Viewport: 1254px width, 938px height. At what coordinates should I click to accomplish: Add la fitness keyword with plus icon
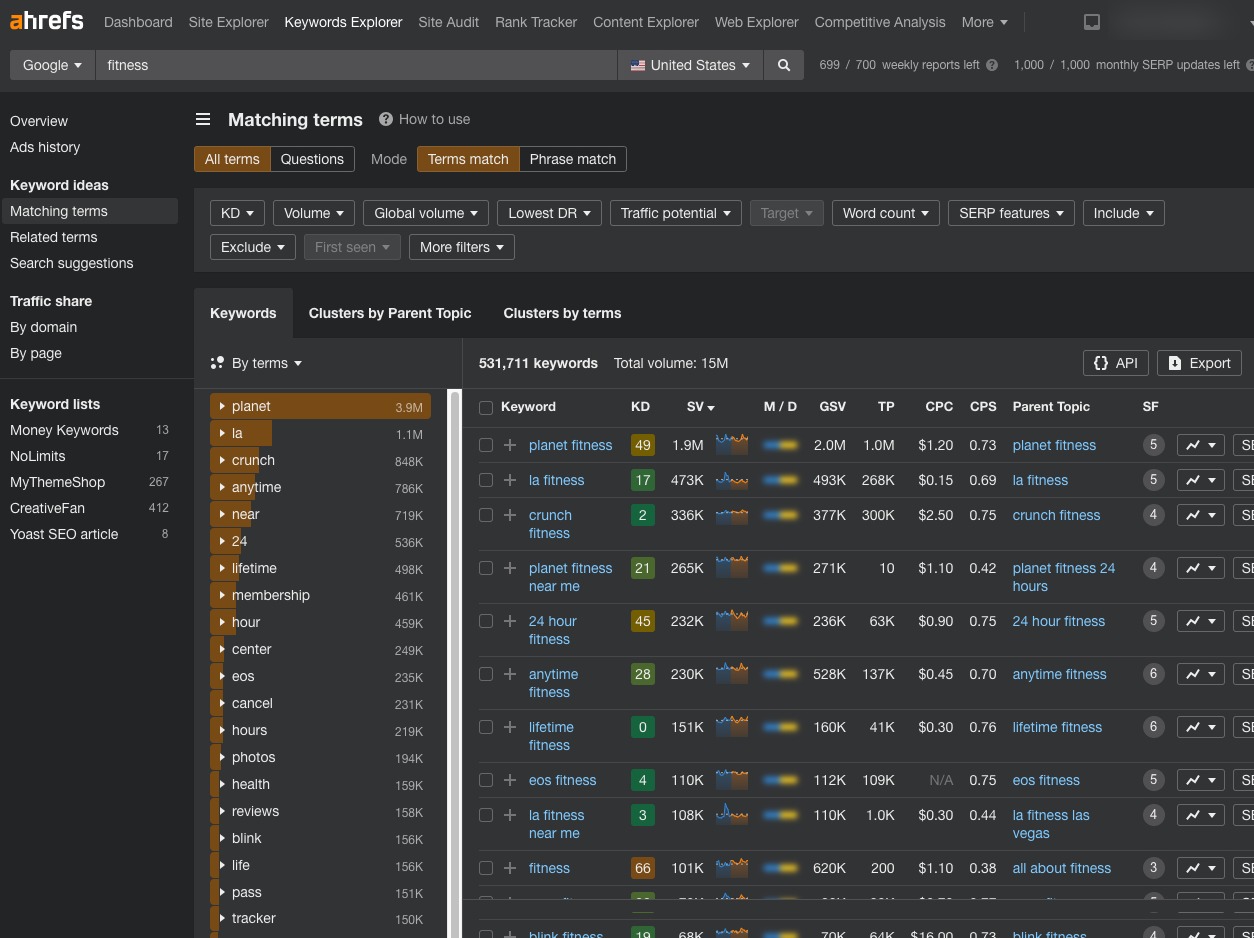[x=510, y=480]
